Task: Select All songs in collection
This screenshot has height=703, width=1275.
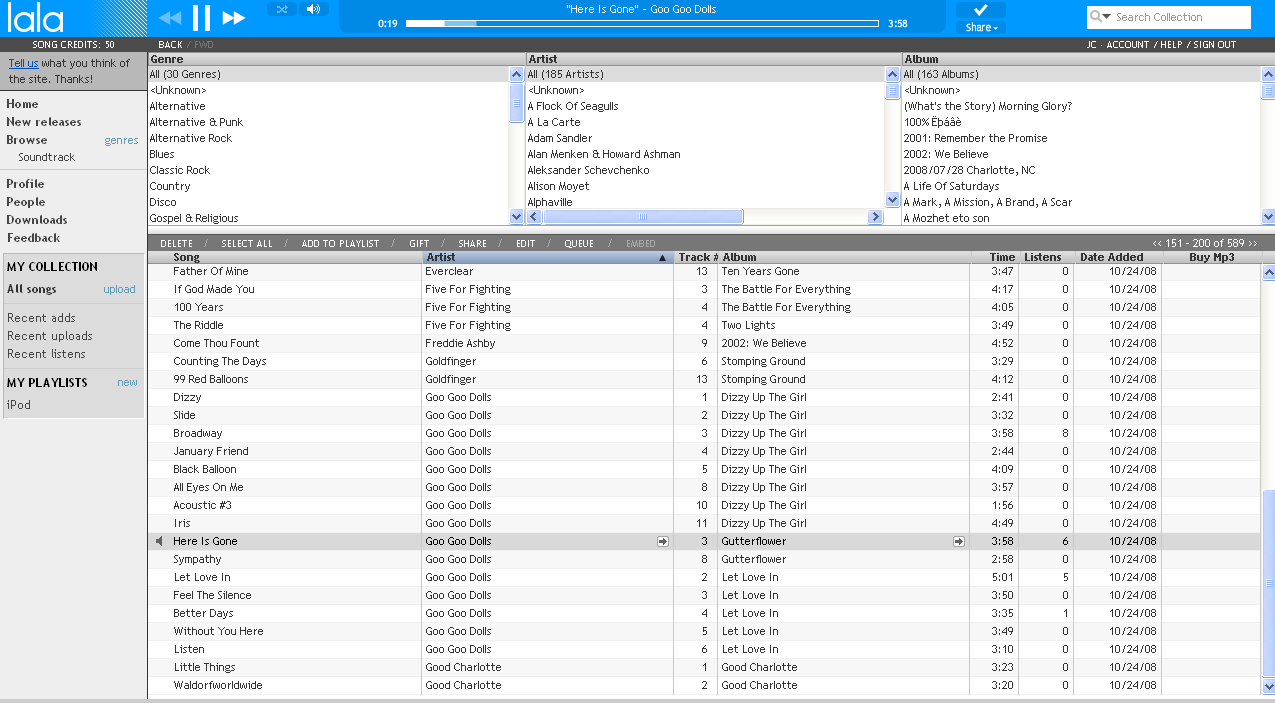Action: [32, 289]
